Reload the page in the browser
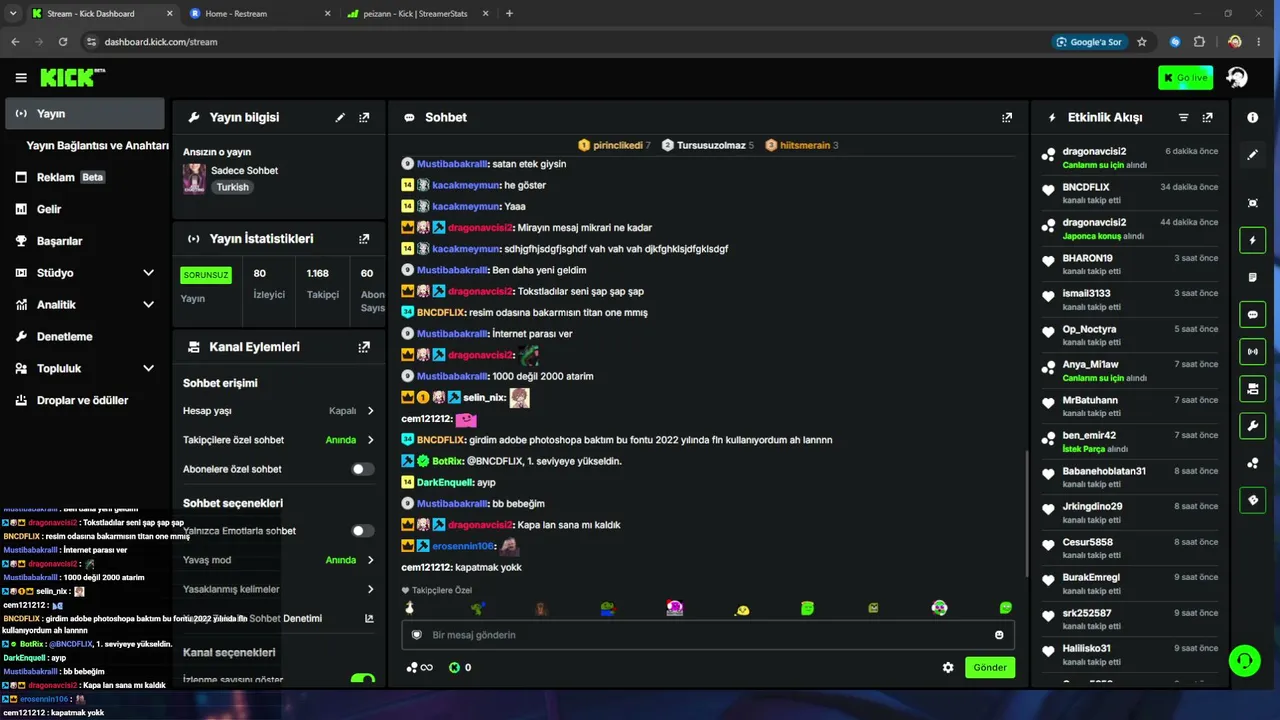This screenshot has width=1280, height=720. click(63, 42)
